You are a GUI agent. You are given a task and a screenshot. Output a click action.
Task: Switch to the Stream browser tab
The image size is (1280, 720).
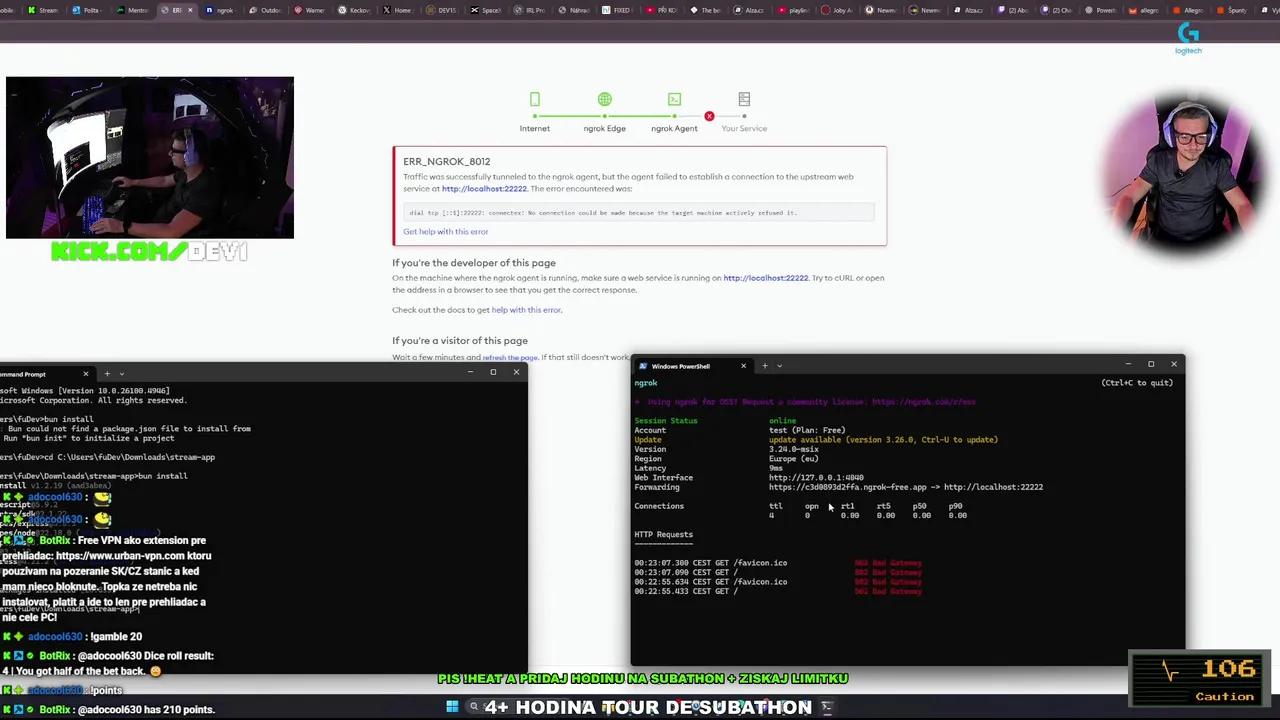click(x=44, y=10)
